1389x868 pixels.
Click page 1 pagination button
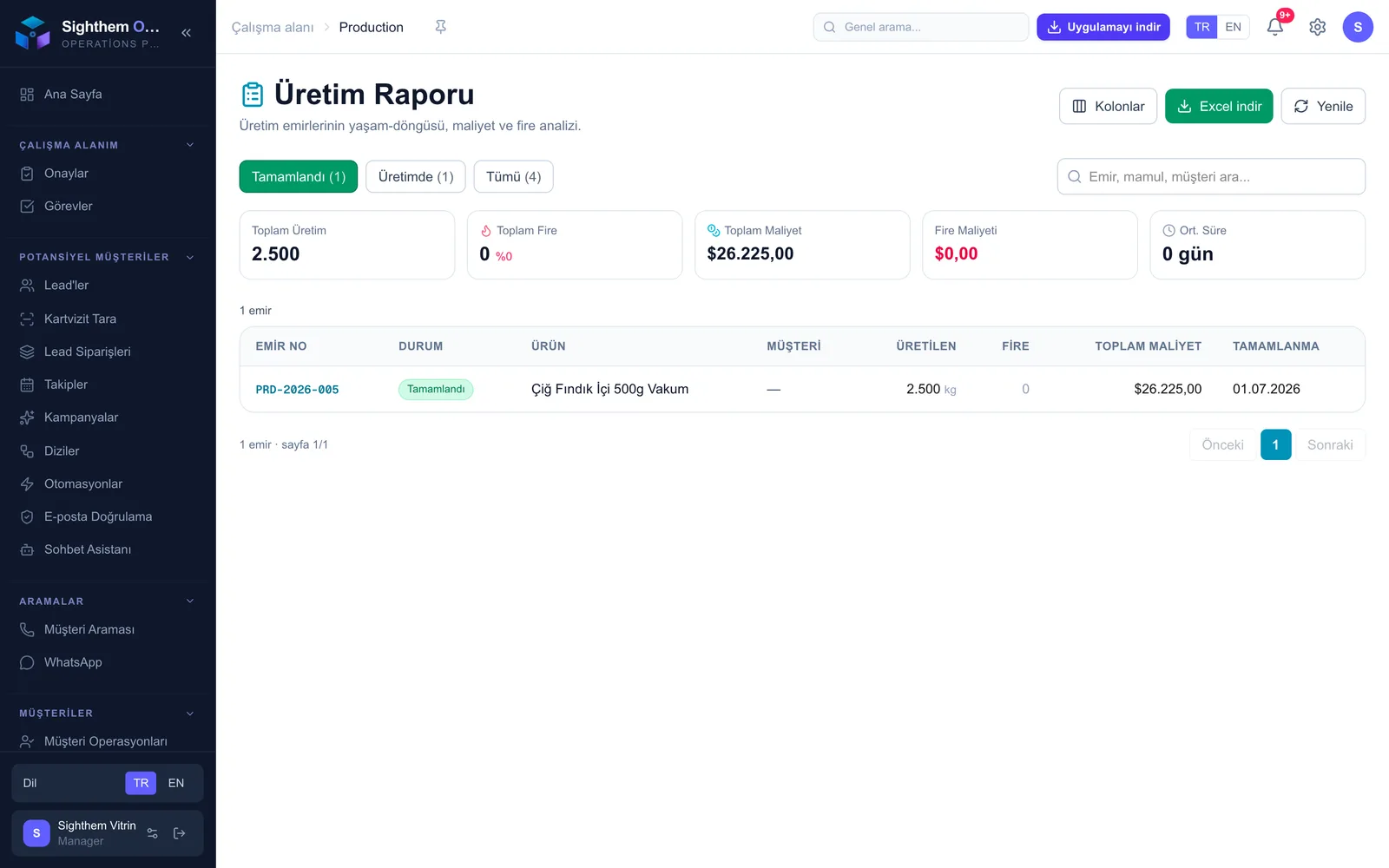[1275, 444]
